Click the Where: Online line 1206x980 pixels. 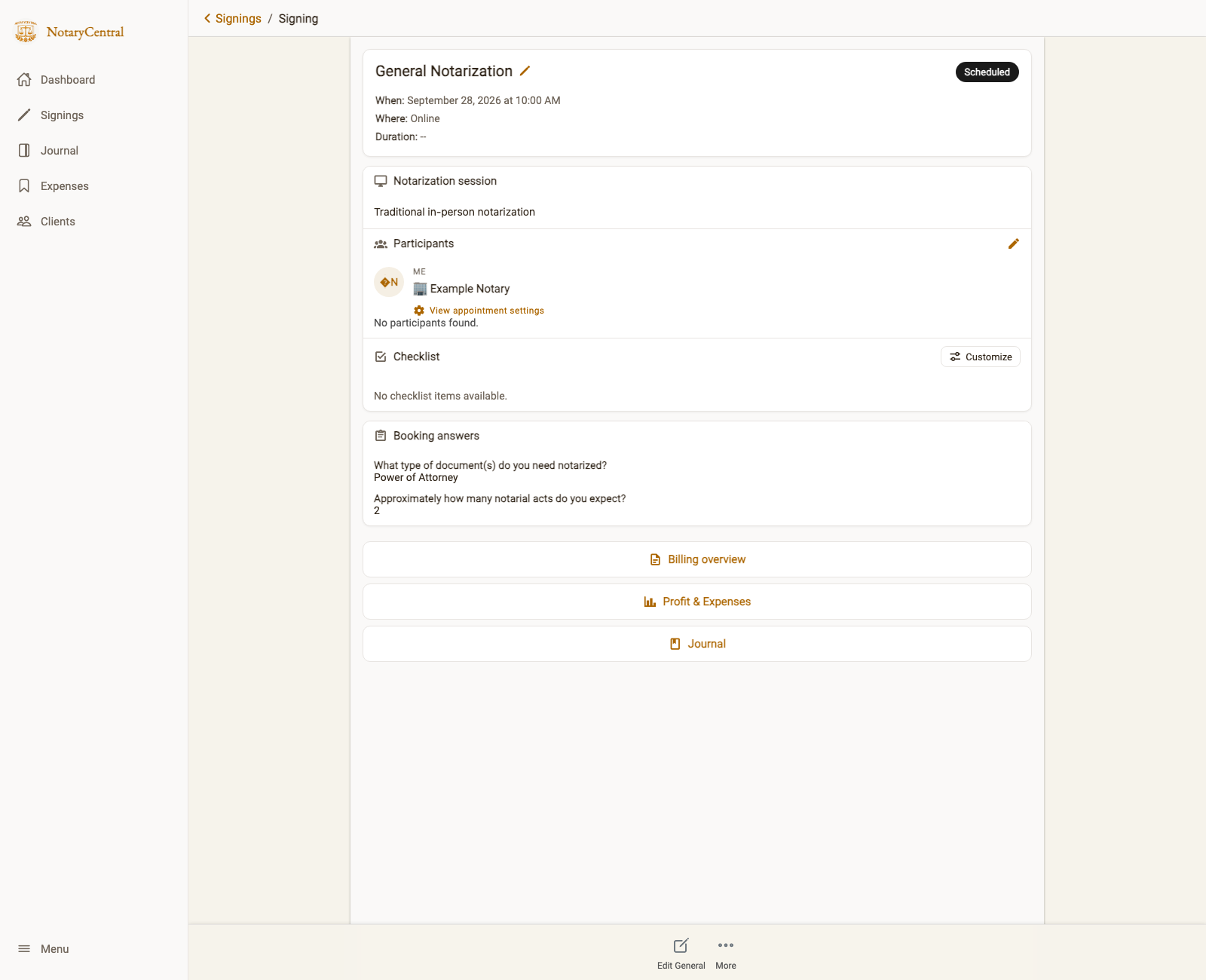(407, 118)
